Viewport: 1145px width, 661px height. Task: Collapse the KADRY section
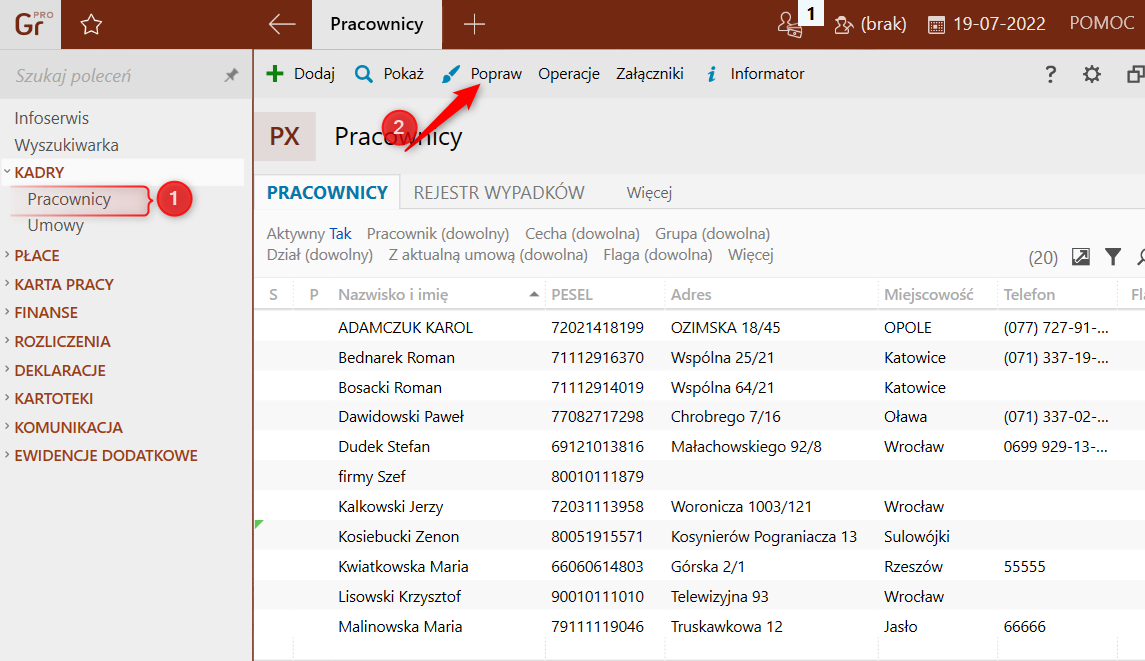tap(7, 172)
